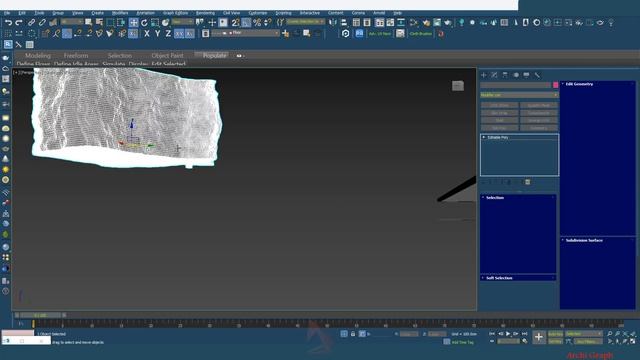Select the Unlink Selection icon
Screen dimensions: 640x360
click(42, 23)
